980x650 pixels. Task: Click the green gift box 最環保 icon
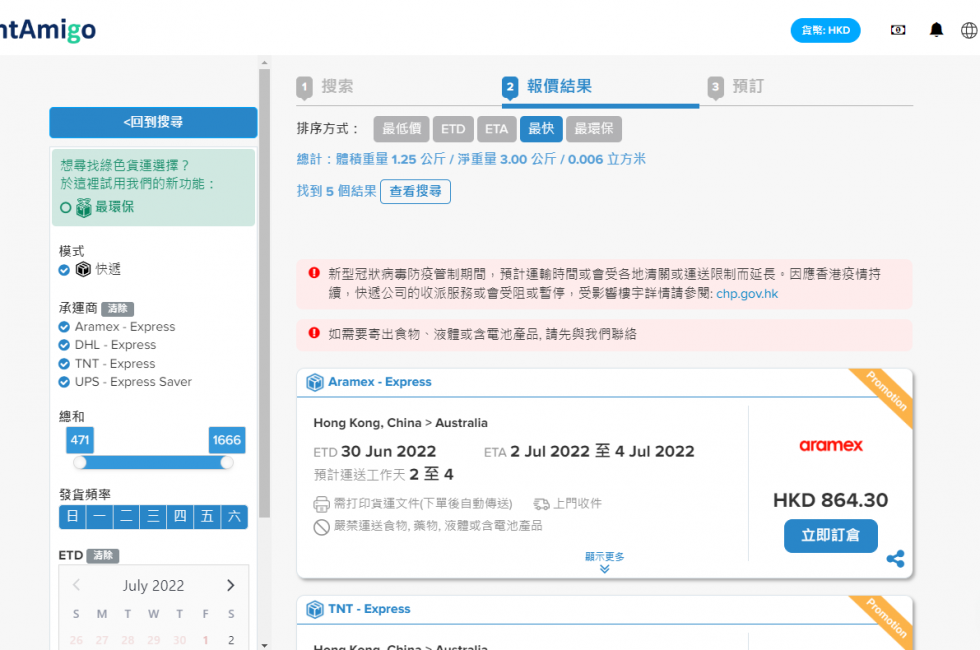point(83,208)
